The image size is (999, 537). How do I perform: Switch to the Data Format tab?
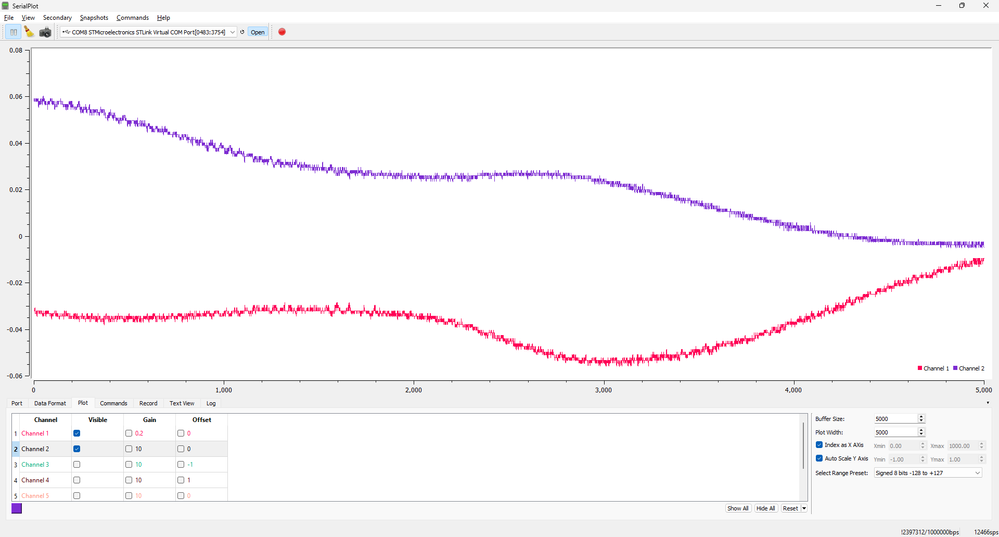tap(50, 403)
